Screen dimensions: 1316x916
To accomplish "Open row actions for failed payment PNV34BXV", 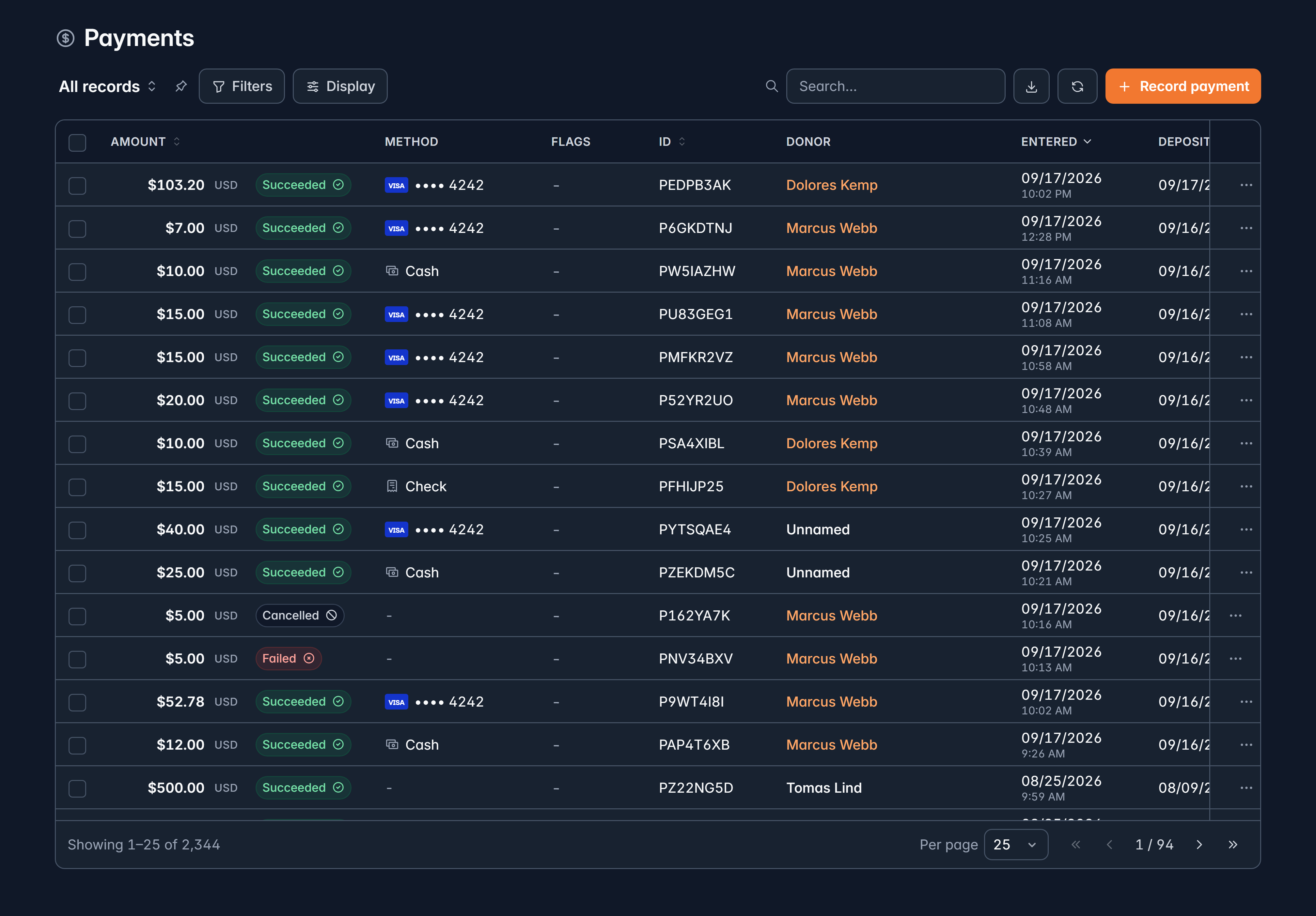I will click(x=1235, y=659).
